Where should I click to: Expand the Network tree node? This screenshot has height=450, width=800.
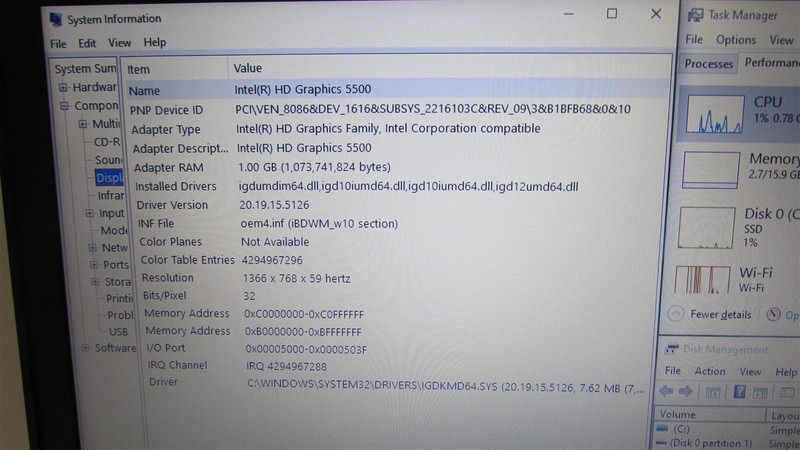pyautogui.click(x=92, y=247)
